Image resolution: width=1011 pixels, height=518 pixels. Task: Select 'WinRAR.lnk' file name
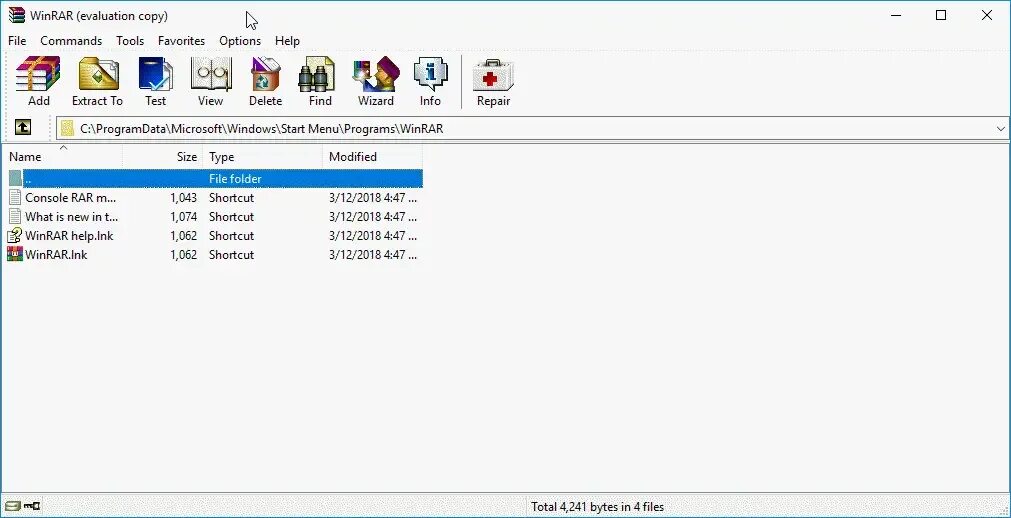(56, 254)
